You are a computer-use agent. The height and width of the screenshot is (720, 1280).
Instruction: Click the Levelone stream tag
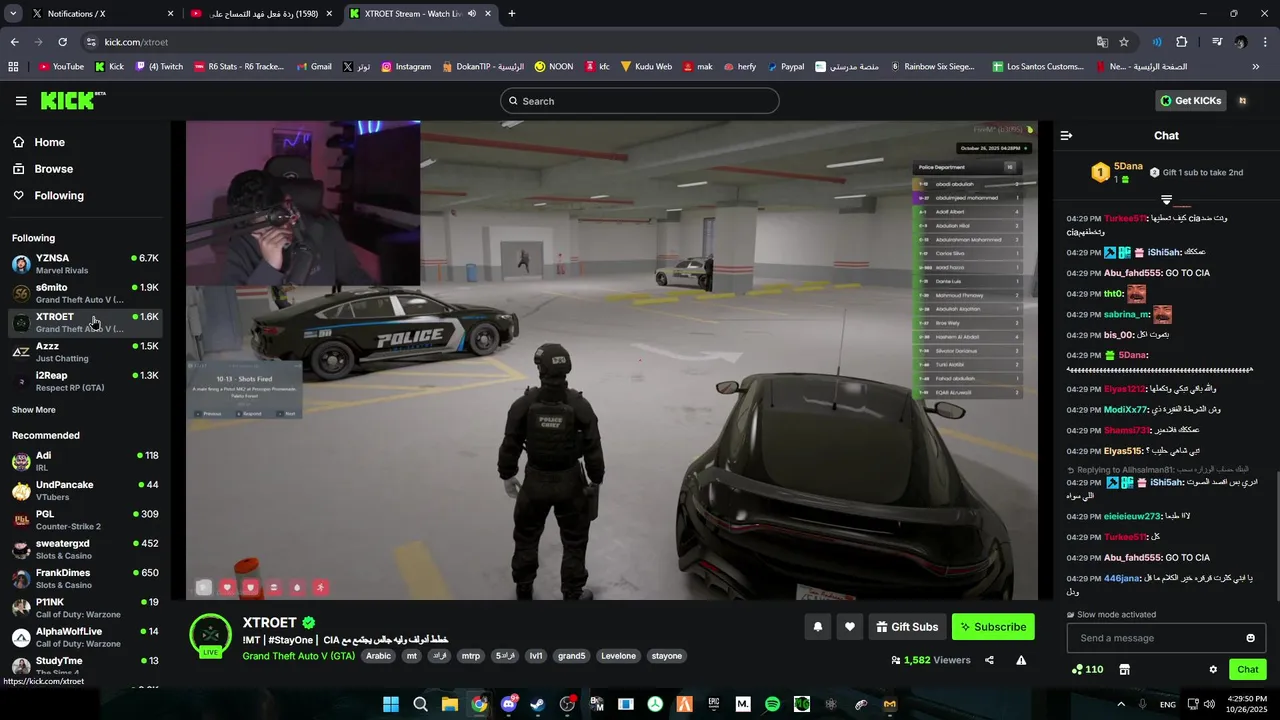tap(618, 656)
